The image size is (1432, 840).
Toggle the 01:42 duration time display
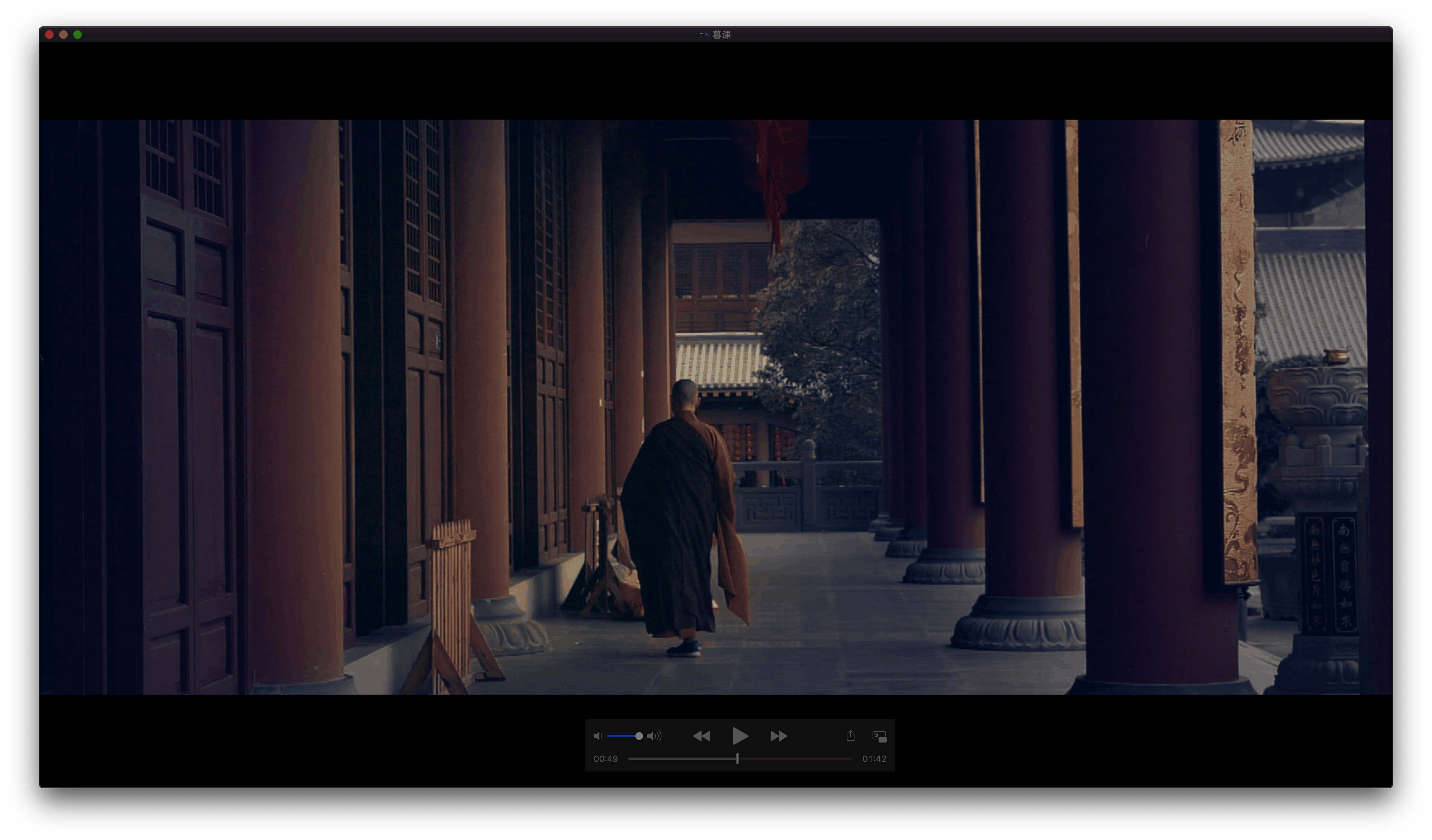pyautogui.click(x=874, y=759)
